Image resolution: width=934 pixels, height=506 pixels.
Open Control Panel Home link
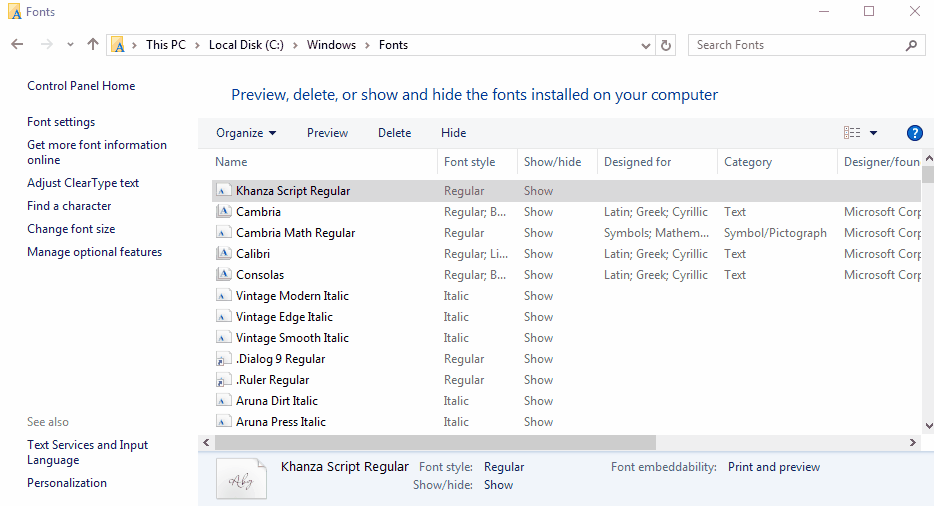click(81, 86)
